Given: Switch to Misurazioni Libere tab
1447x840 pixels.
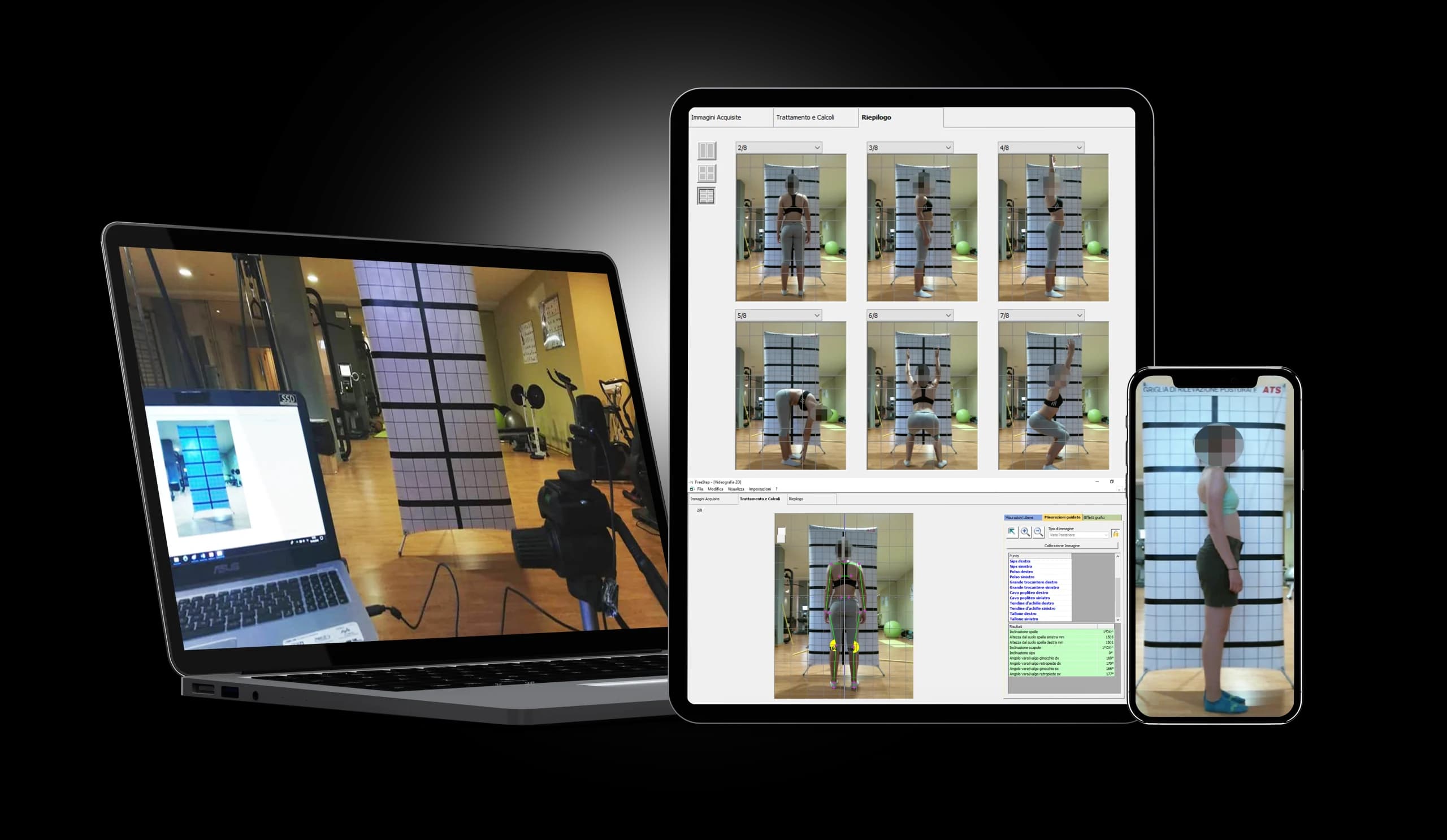Looking at the screenshot, I should point(1019,517).
